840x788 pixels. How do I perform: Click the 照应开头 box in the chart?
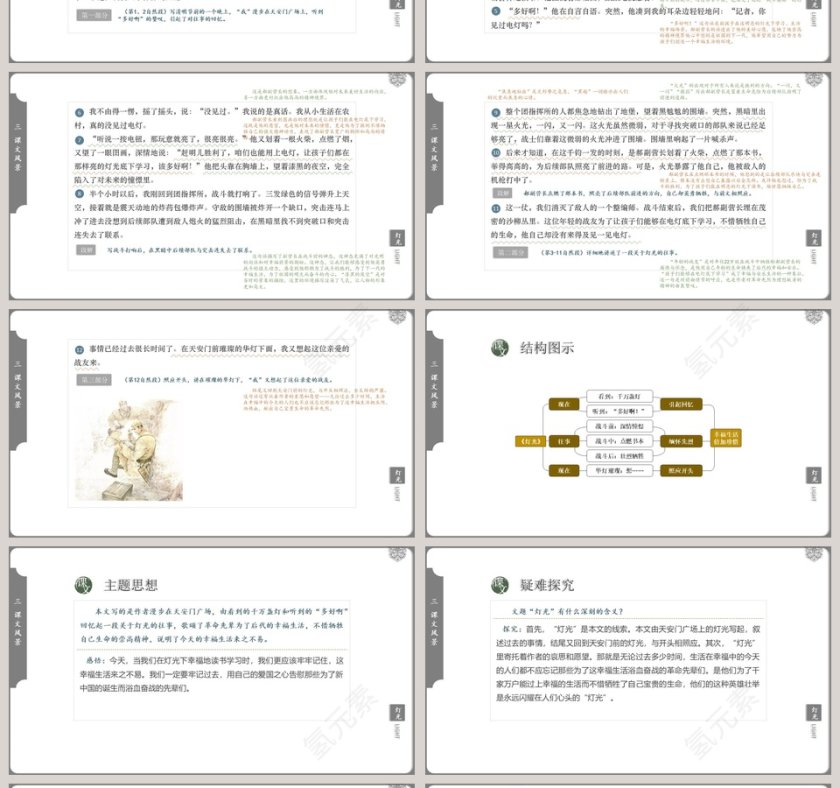pyautogui.click(x=682, y=469)
